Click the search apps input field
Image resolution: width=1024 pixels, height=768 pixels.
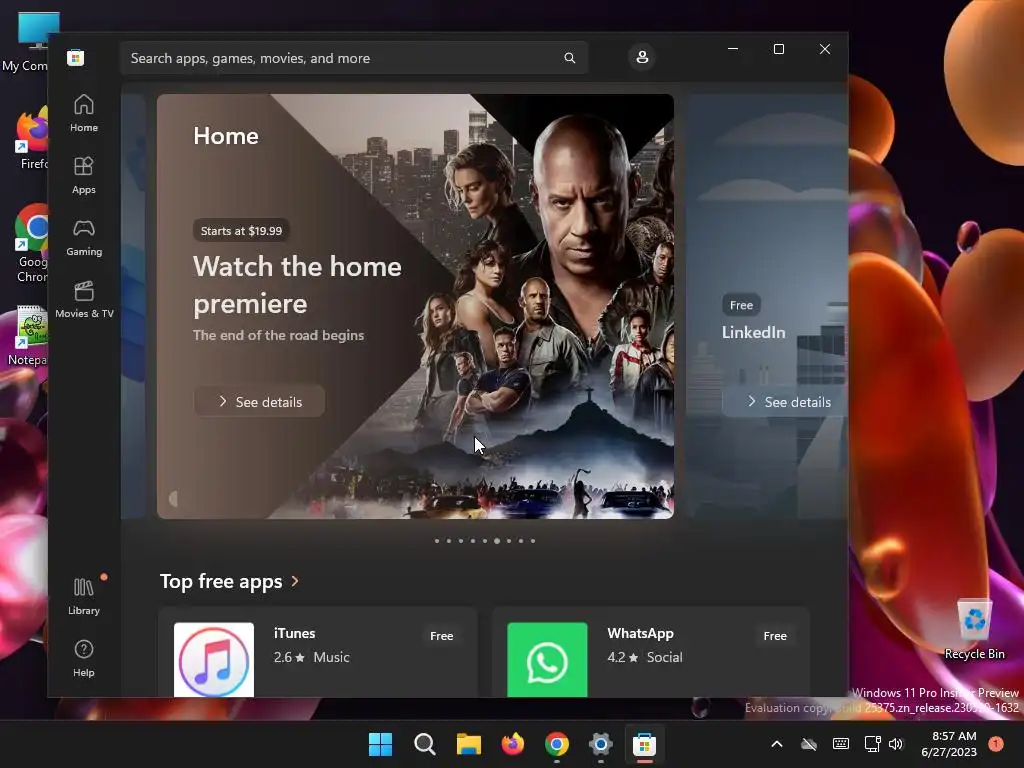click(354, 58)
